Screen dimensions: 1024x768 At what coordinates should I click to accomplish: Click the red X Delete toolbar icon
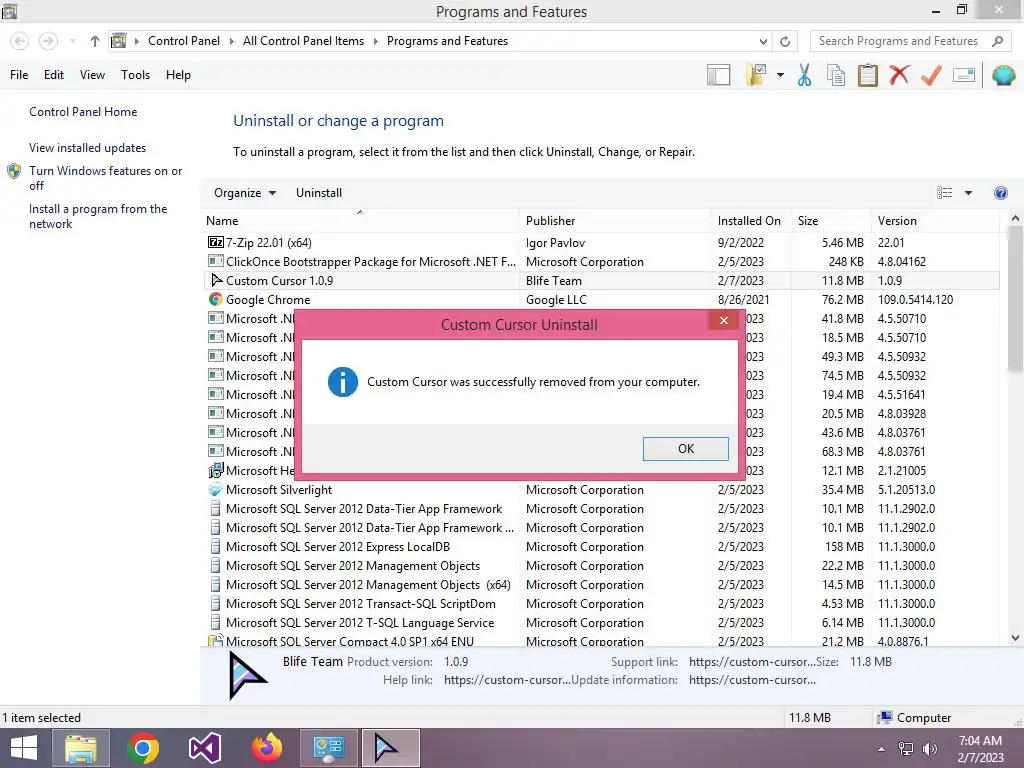899,75
